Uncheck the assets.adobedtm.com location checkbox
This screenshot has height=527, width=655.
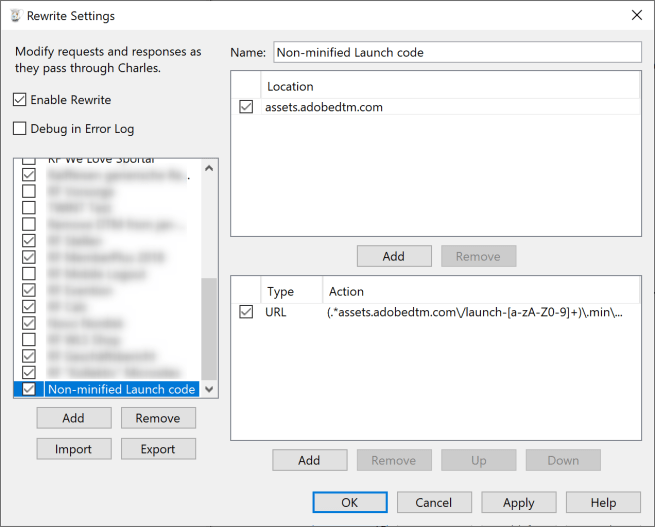(x=246, y=107)
